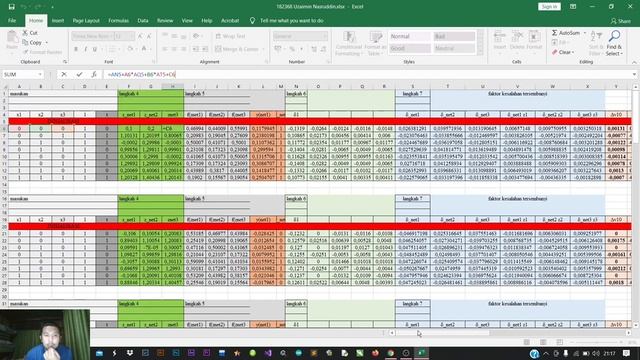Click the Cut command

click(x=30, y=33)
